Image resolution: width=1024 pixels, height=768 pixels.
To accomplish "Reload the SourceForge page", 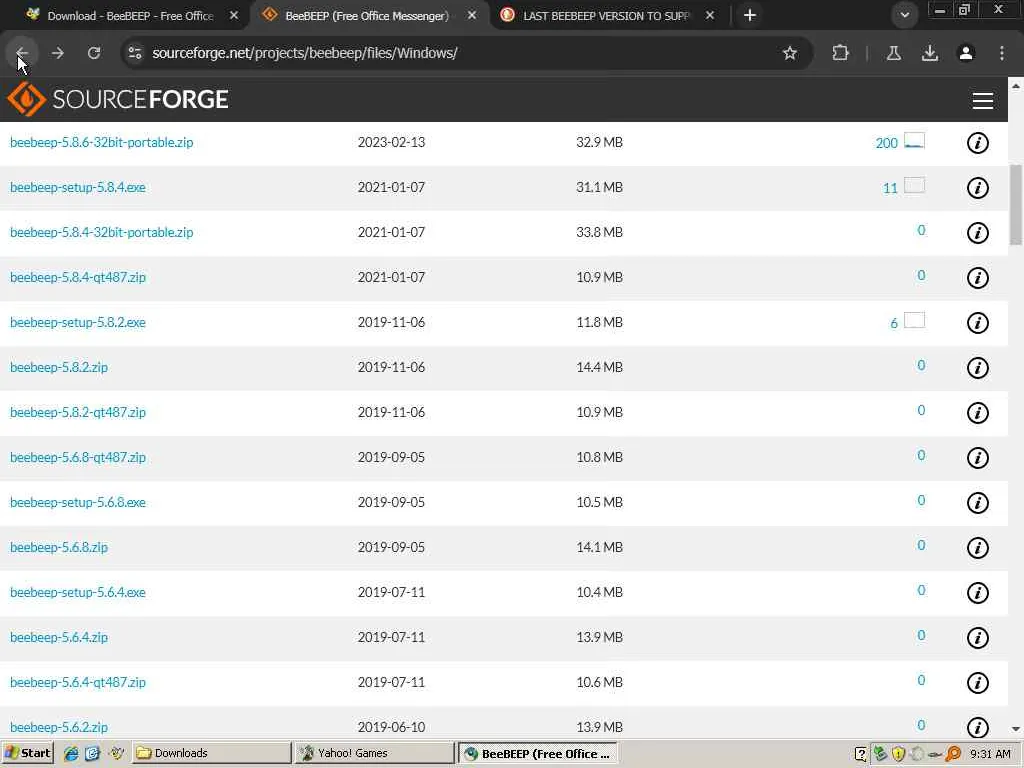I will pos(94,53).
